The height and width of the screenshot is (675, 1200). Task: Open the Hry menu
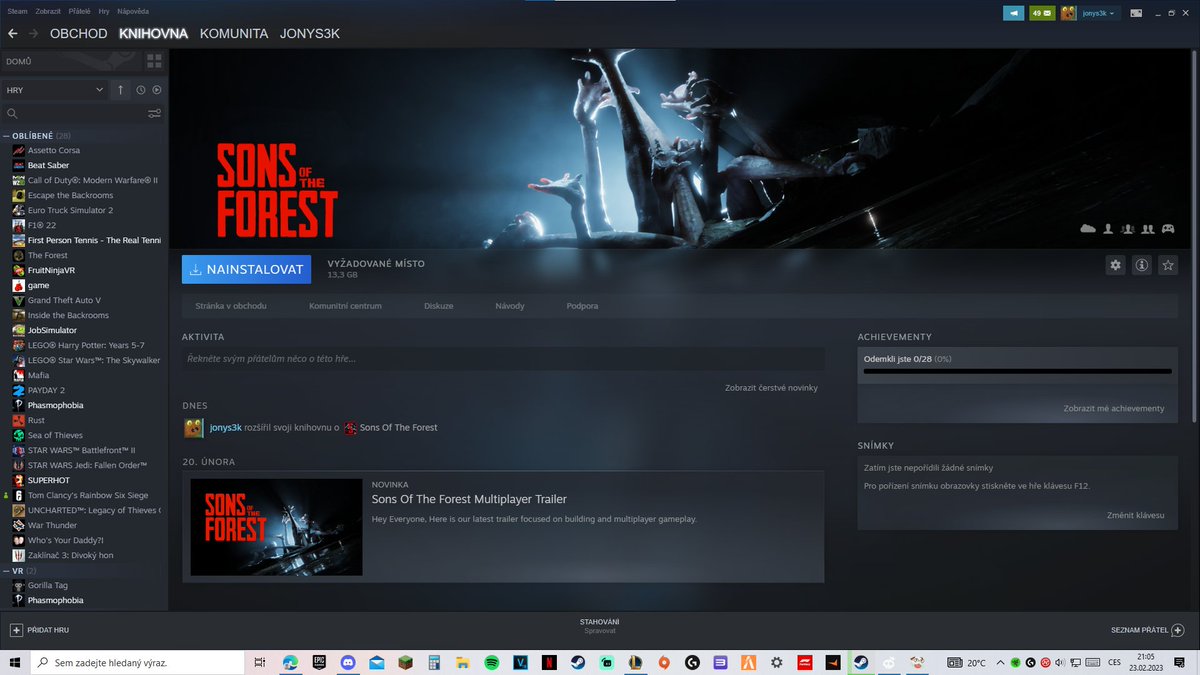(x=105, y=10)
